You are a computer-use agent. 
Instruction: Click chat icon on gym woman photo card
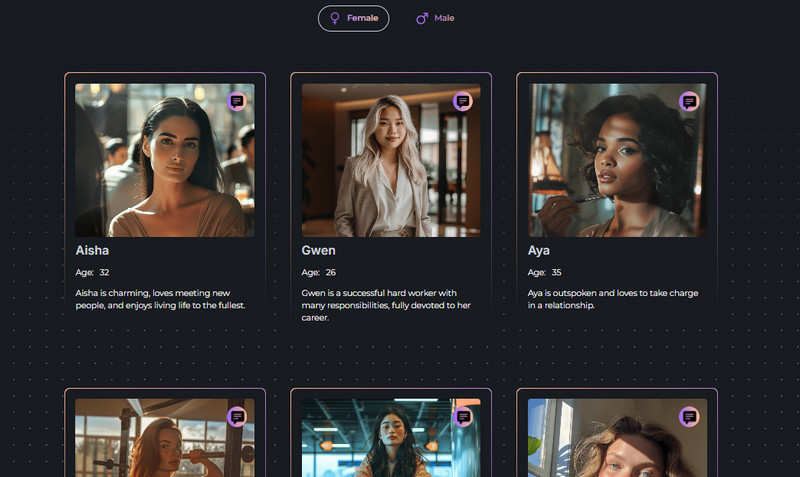[x=237, y=417]
